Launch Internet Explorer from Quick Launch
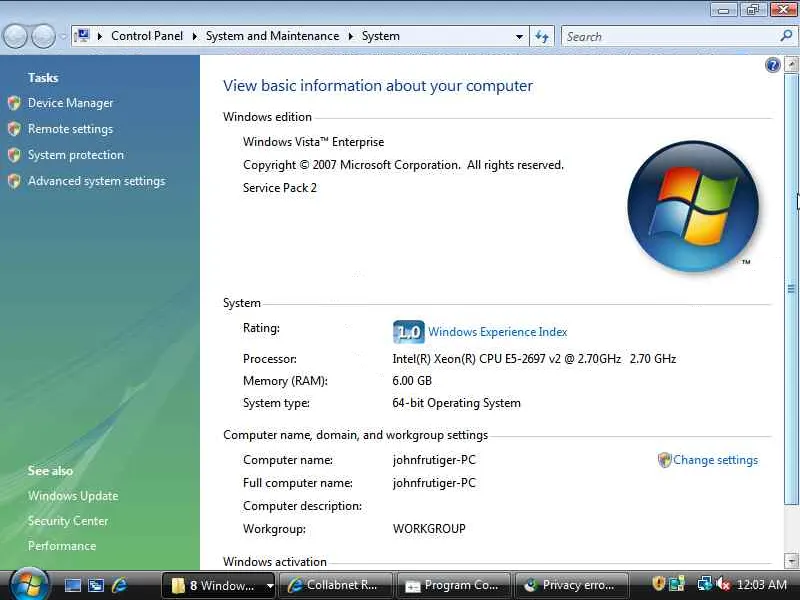800x600 pixels. (119, 585)
